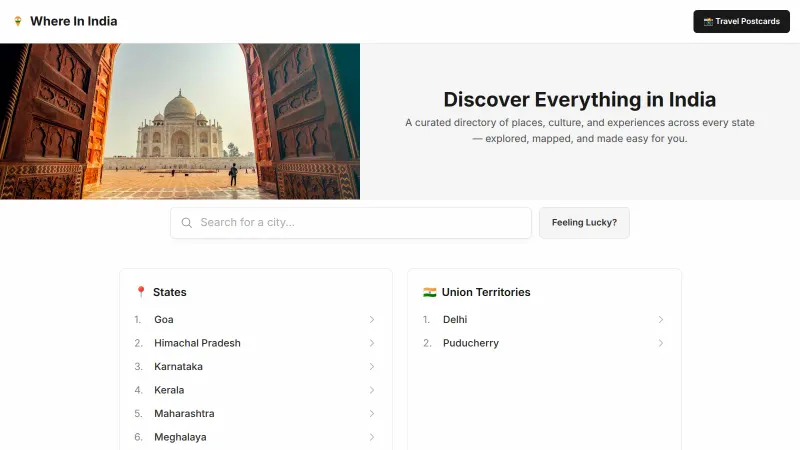
Task: Click the India flag icon beside Union Territories
Action: 429,292
